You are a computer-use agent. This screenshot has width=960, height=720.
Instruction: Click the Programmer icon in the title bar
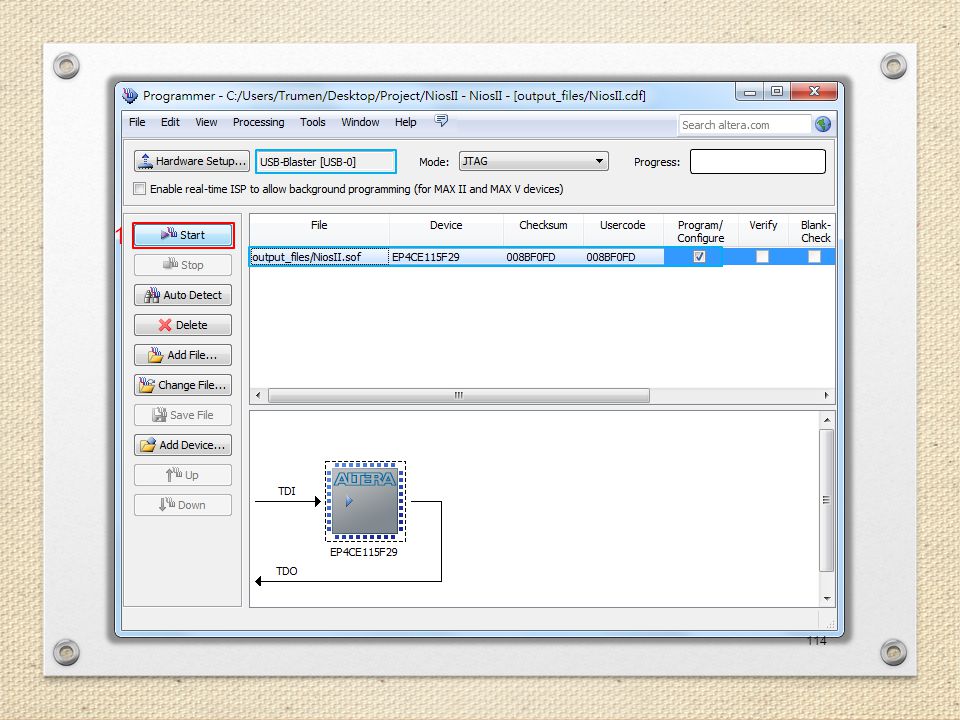pos(130,96)
